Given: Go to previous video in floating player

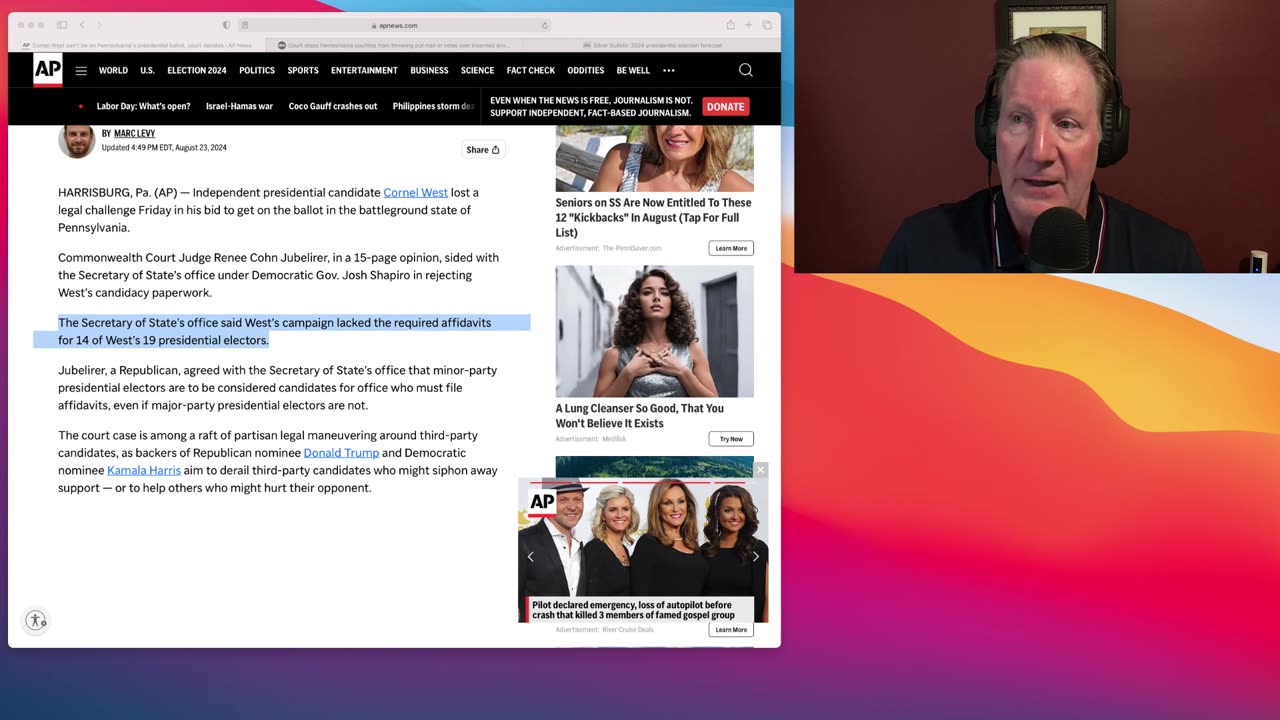Looking at the screenshot, I should coord(531,556).
